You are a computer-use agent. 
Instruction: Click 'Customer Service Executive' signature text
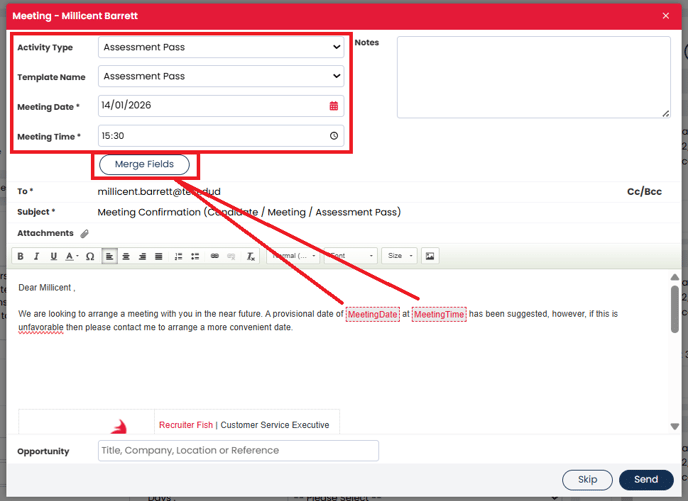(x=275, y=425)
